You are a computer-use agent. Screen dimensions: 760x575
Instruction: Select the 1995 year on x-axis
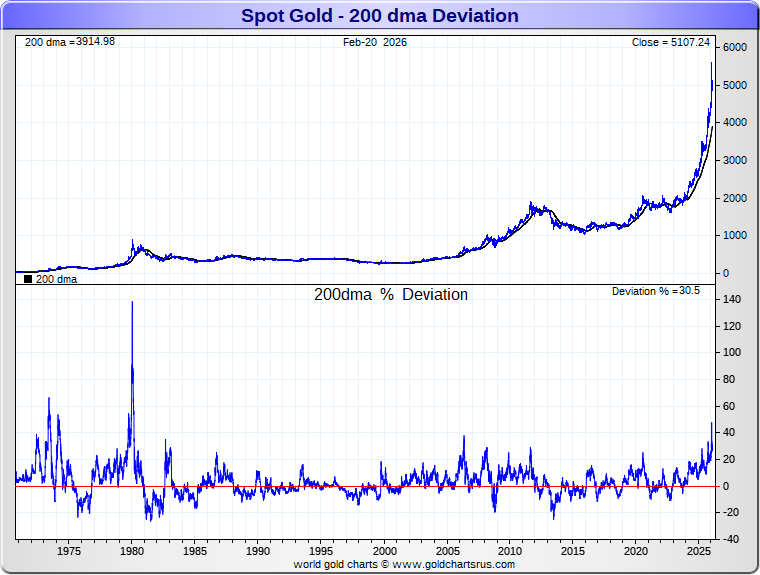tap(321, 551)
